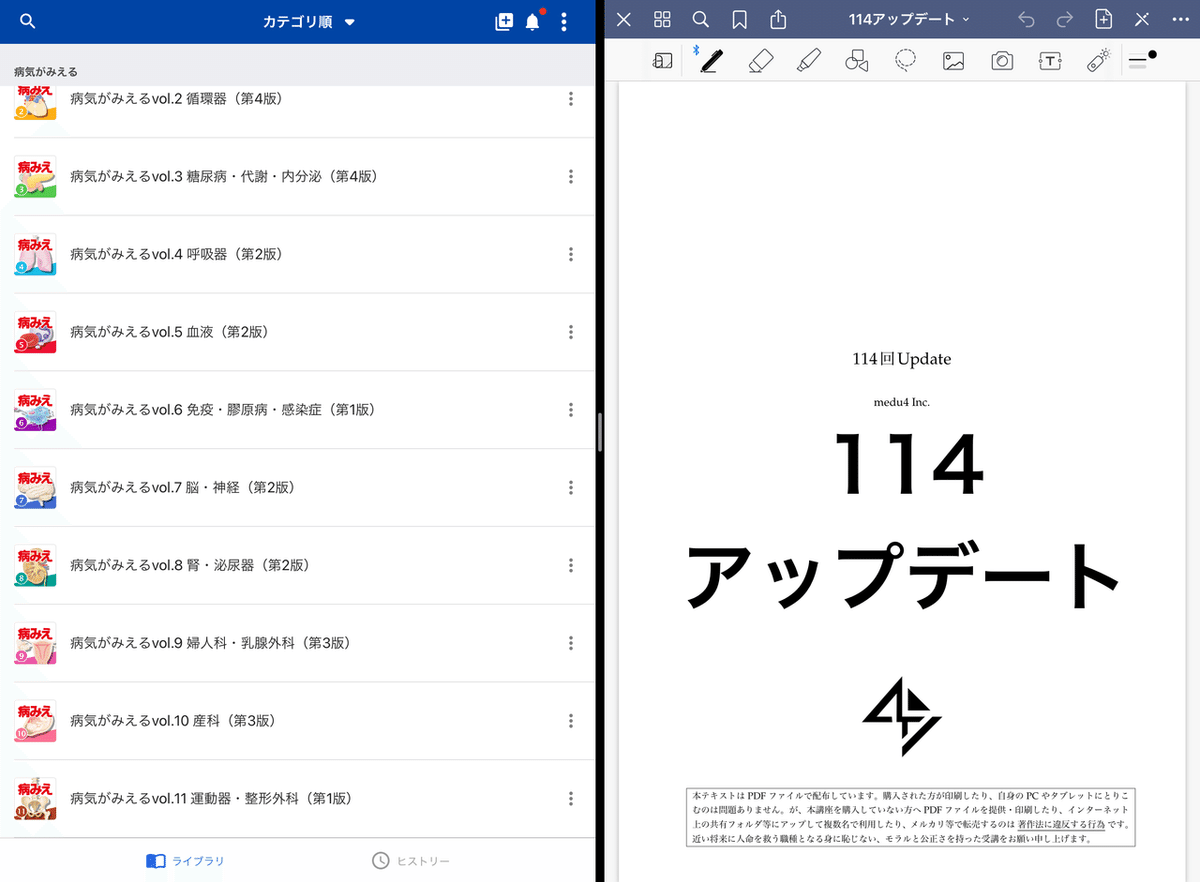The image size is (1200, 882).
Task: Open options for vol.4 呼吸器 row
Action: pos(571,254)
